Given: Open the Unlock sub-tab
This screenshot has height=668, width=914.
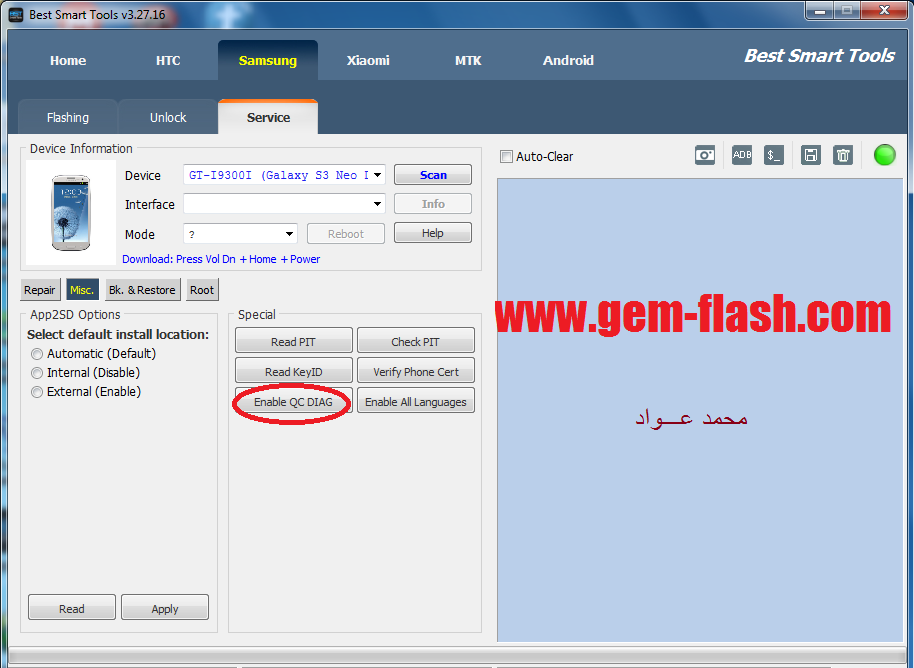Looking at the screenshot, I should (168, 117).
